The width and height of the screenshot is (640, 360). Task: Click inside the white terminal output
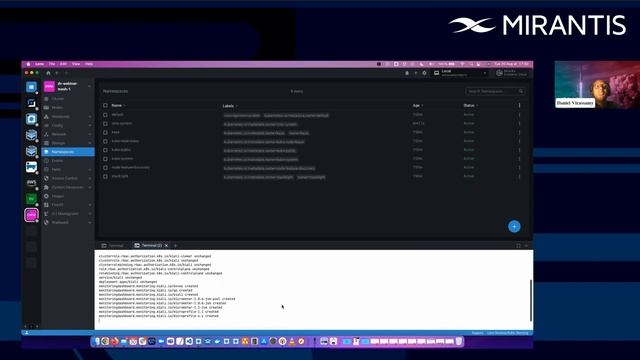tap(313, 290)
